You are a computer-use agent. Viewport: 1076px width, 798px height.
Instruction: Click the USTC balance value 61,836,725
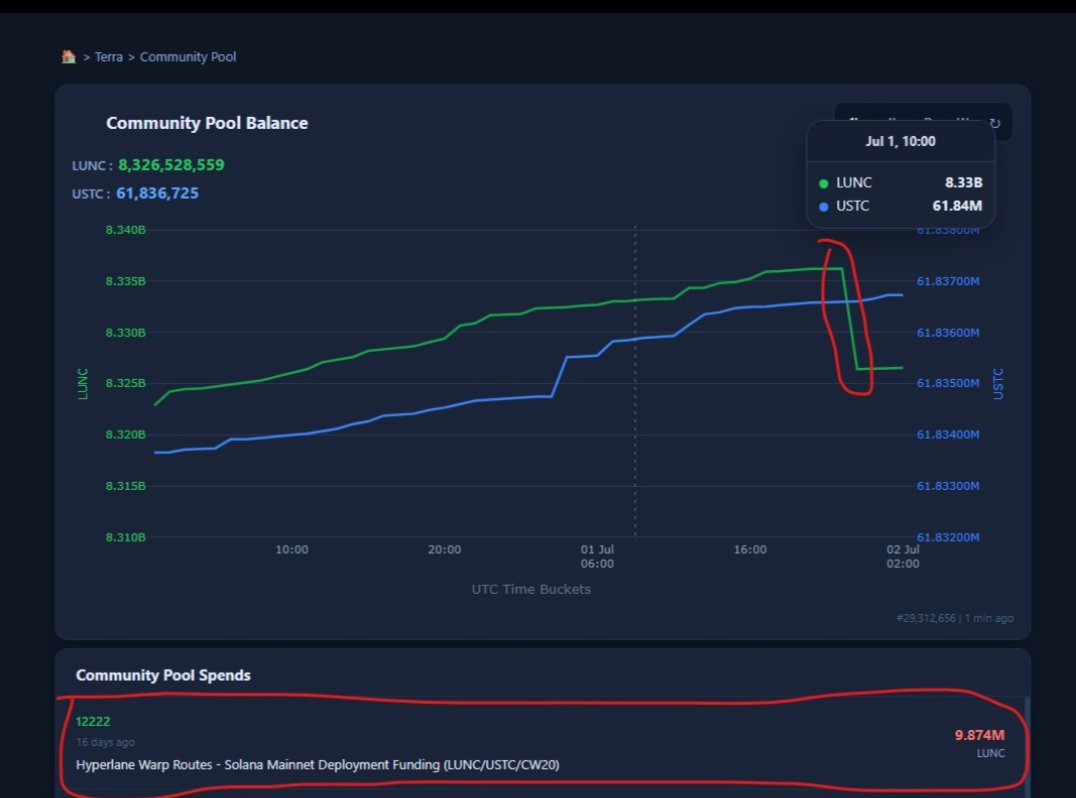(x=157, y=193)
